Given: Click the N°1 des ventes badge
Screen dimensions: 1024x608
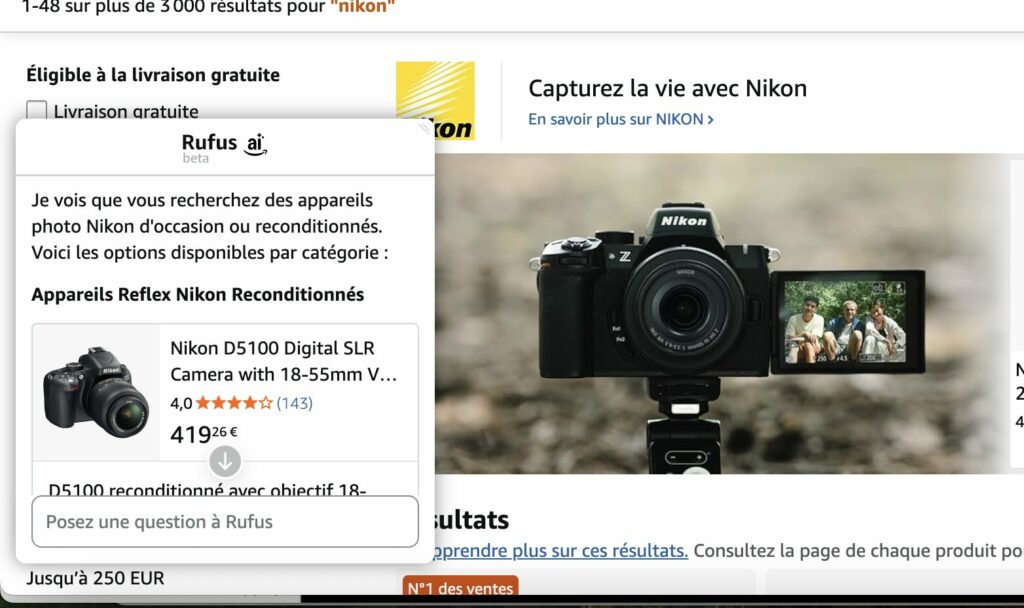Looking at the screenshot, I should (460, 588).
